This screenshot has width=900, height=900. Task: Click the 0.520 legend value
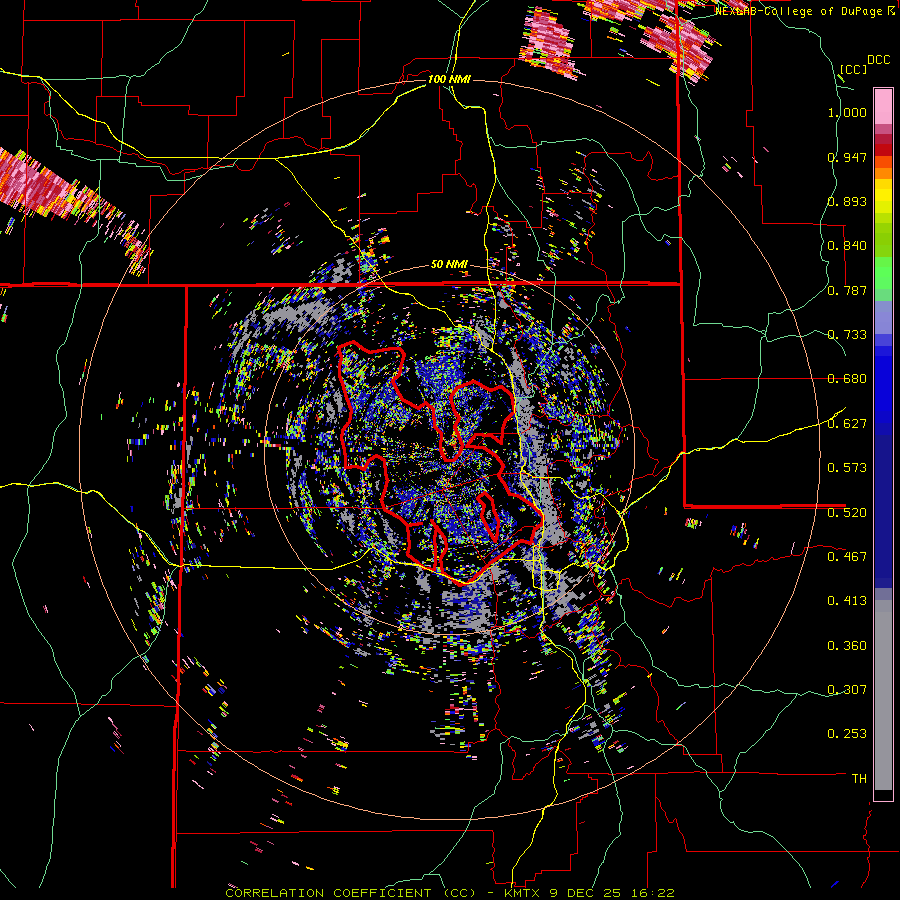(x=847, y=512)
